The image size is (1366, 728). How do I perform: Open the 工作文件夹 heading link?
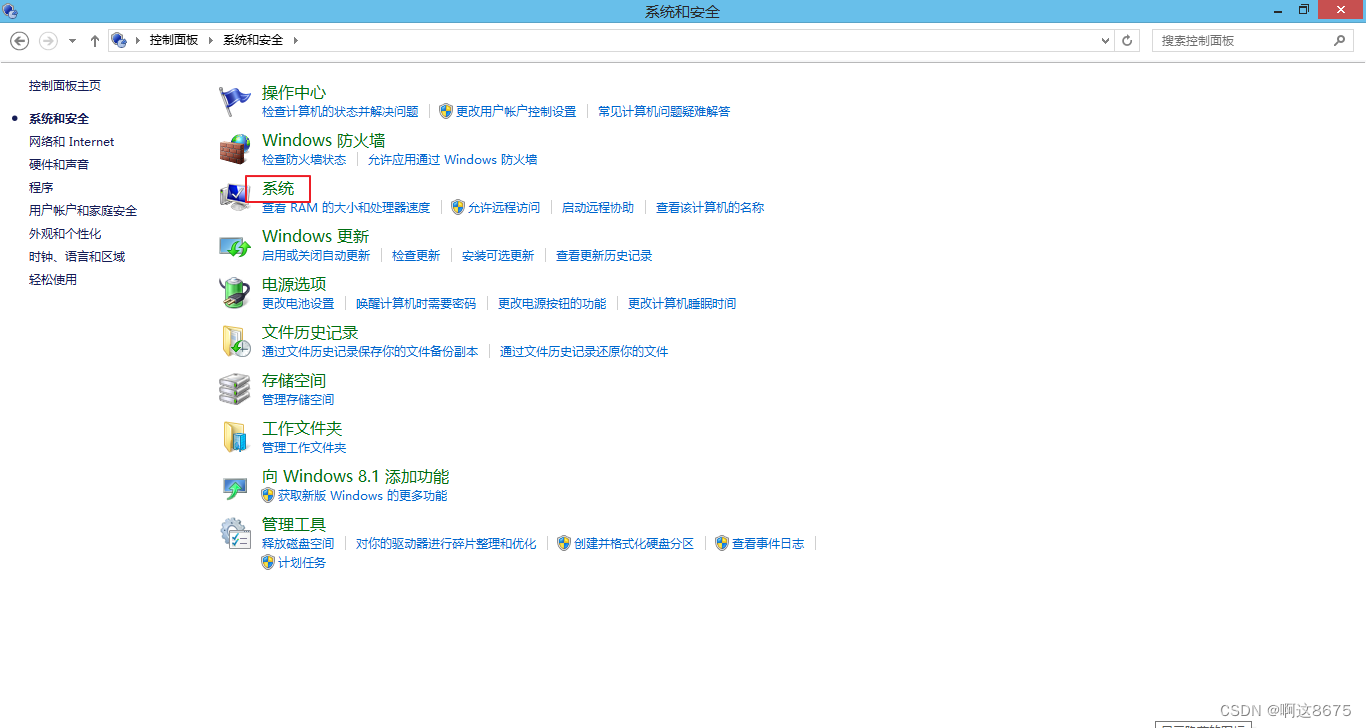(302, 428)
